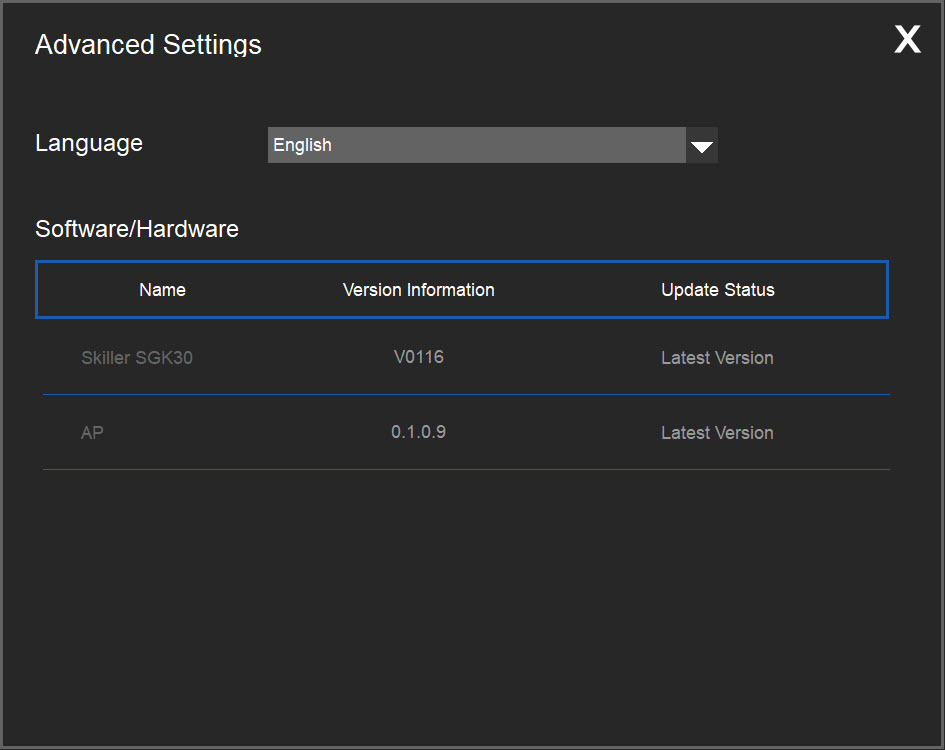
Task: Click Latest Version for Skiller SGK30
Action: pos(717,358)
